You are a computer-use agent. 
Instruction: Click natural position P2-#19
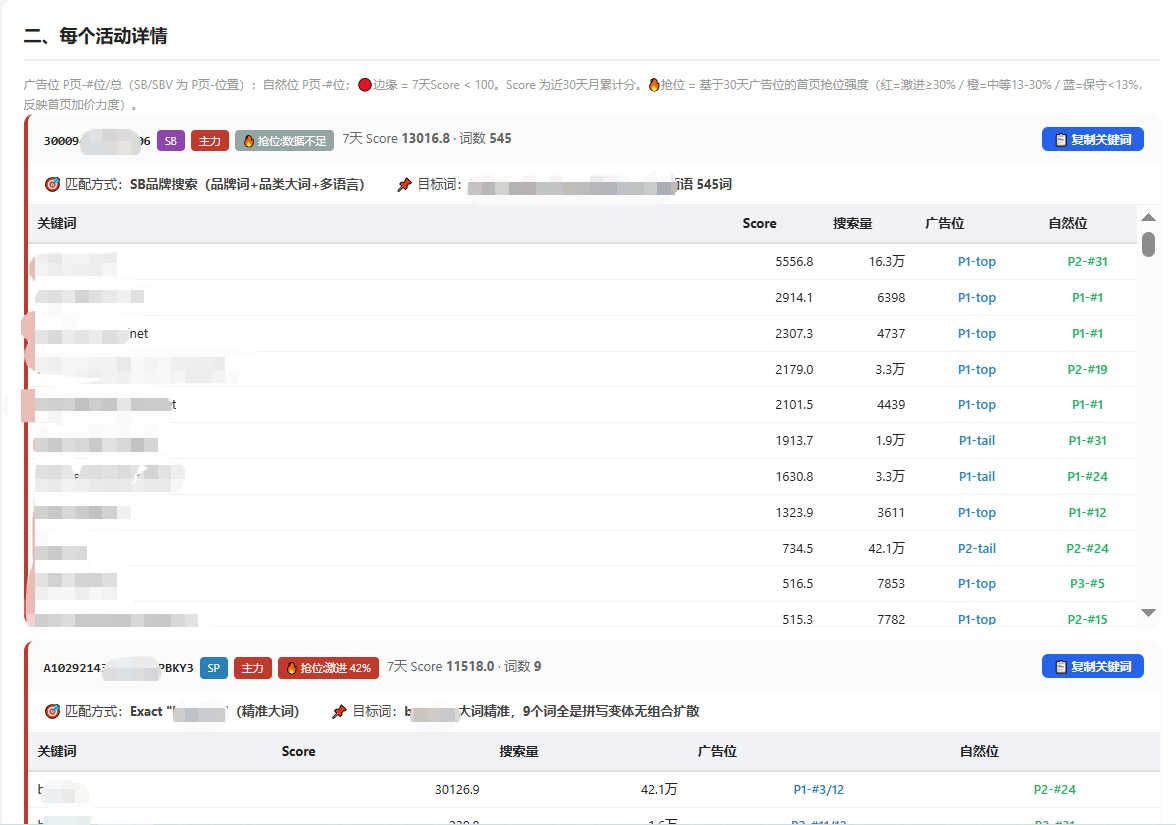coord(1088,370)
